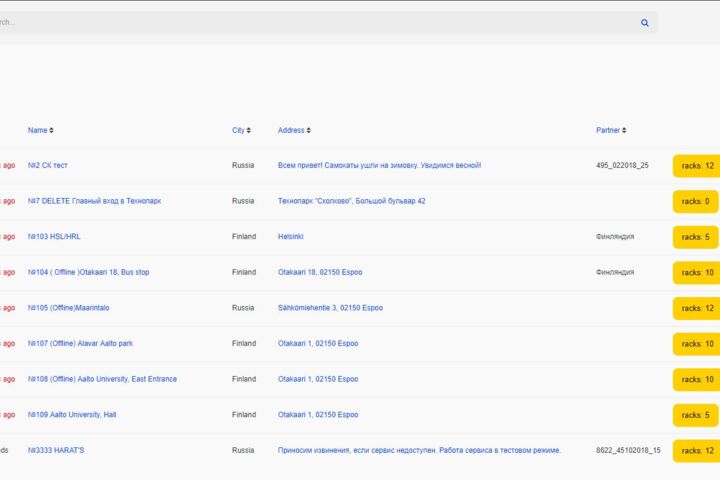Viewport: 720px width, 480px height.
Task: Open station №3333 HARAT'S
Action: click(x=56, y=450)
